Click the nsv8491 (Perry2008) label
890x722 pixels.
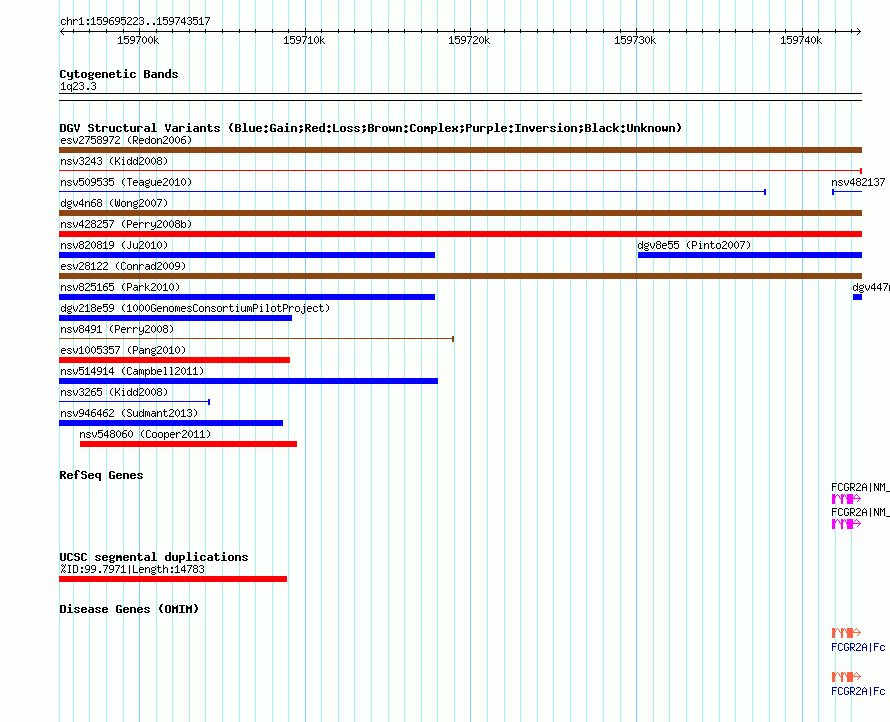pos(117,329)
